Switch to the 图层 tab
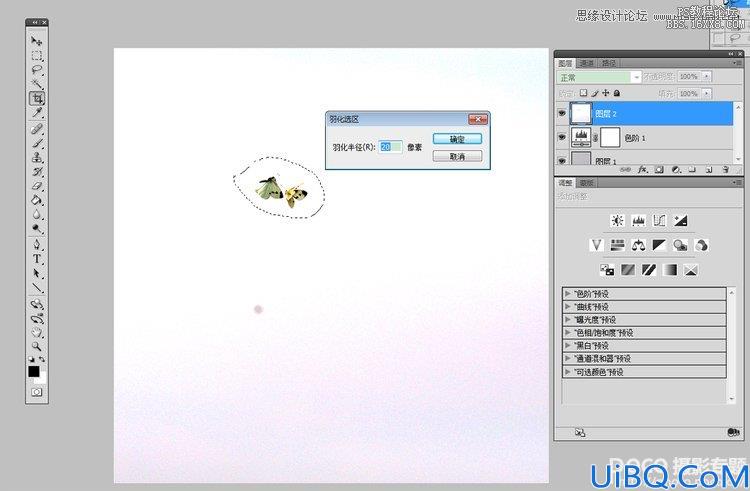 [x=565, y=63]
